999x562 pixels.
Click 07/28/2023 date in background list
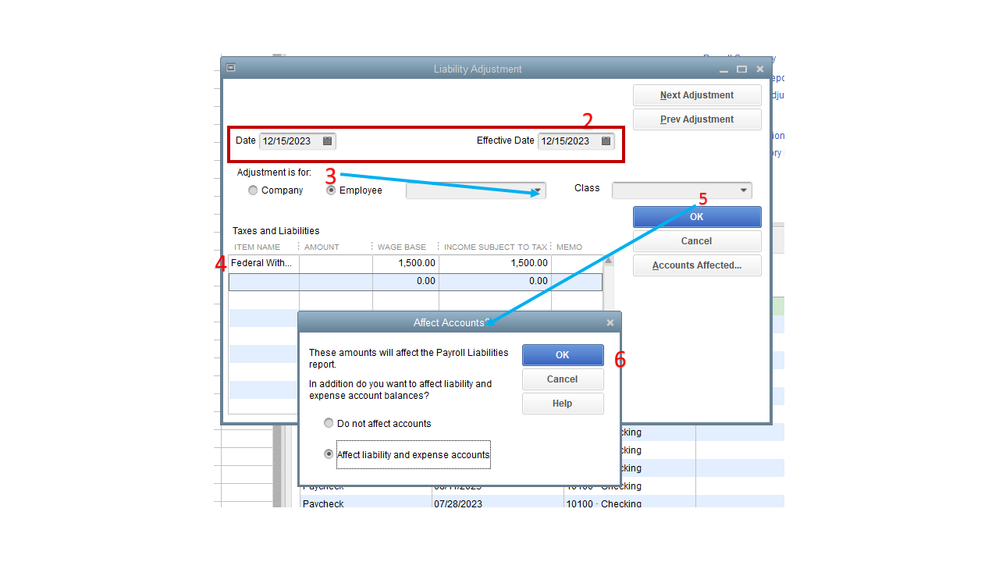pyautogui.click(x=458, y=503)
